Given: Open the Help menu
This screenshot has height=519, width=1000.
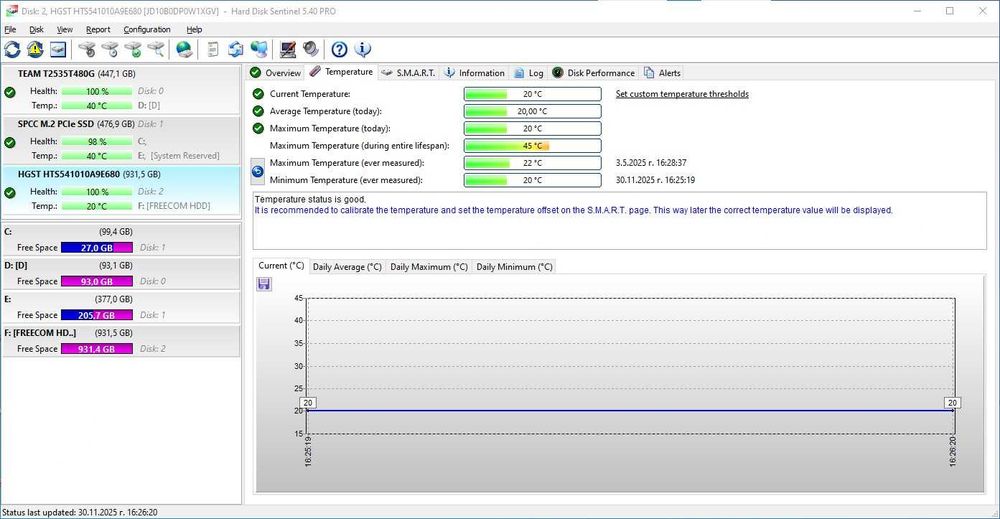Looking at the screenshot, I should (195, 29).
